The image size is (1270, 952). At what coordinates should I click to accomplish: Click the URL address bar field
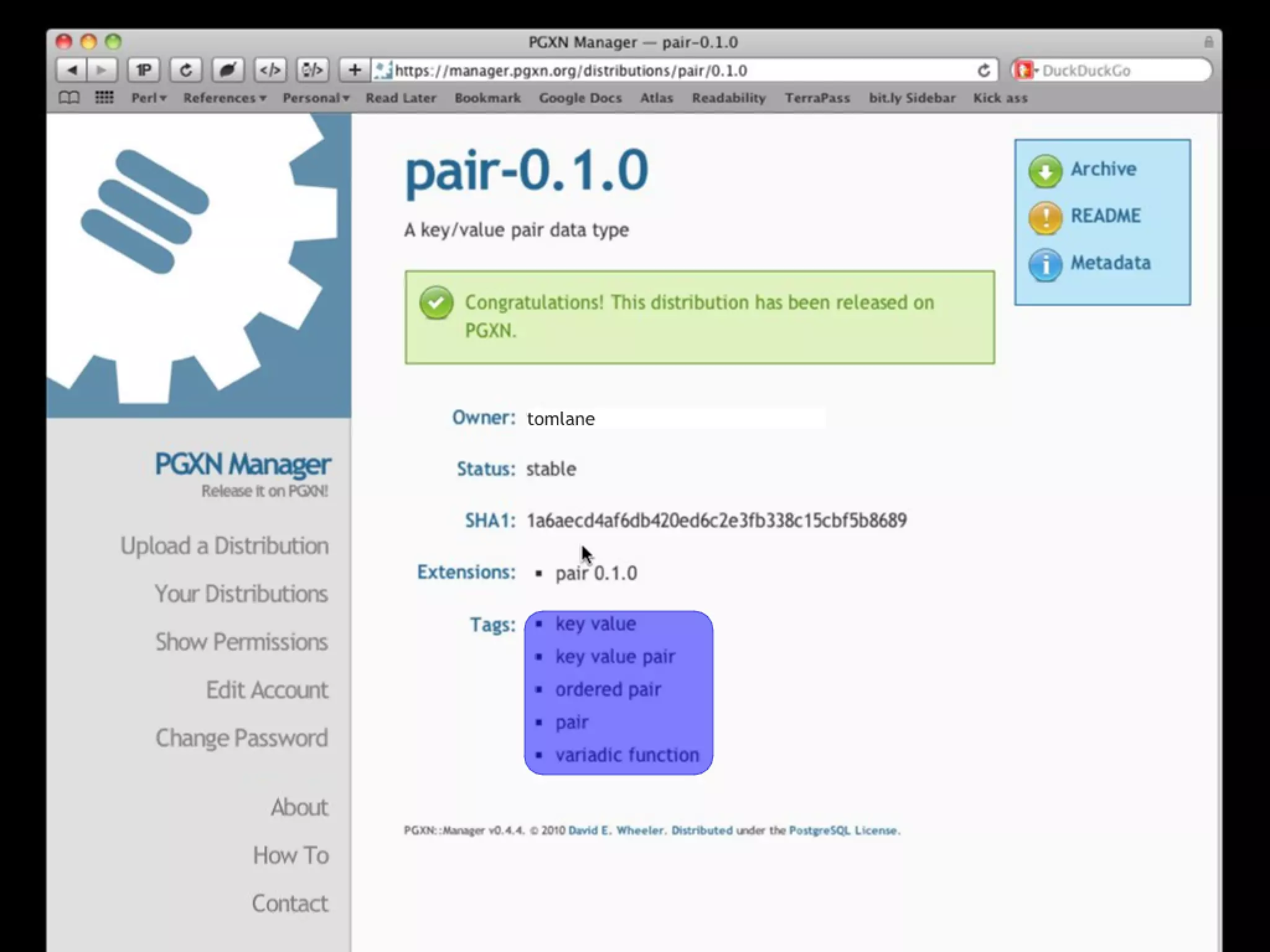(685, 71)
